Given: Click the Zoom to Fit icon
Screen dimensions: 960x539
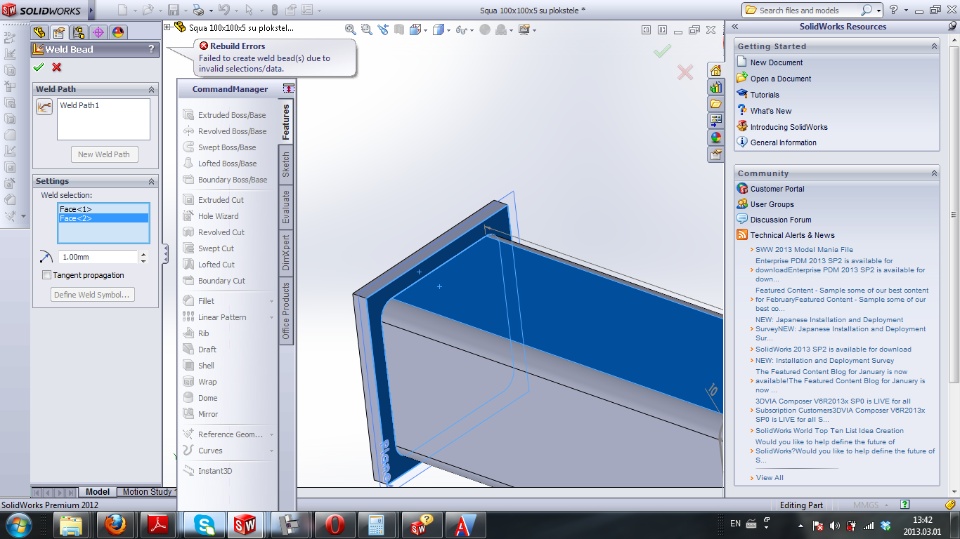Looking at the screenshot, I should [350, 29].
